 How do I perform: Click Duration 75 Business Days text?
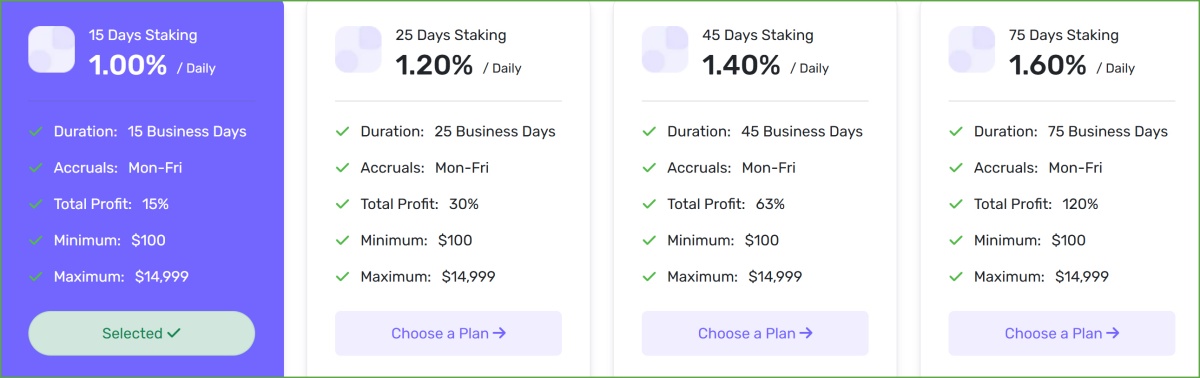[x=1071, y=132]
